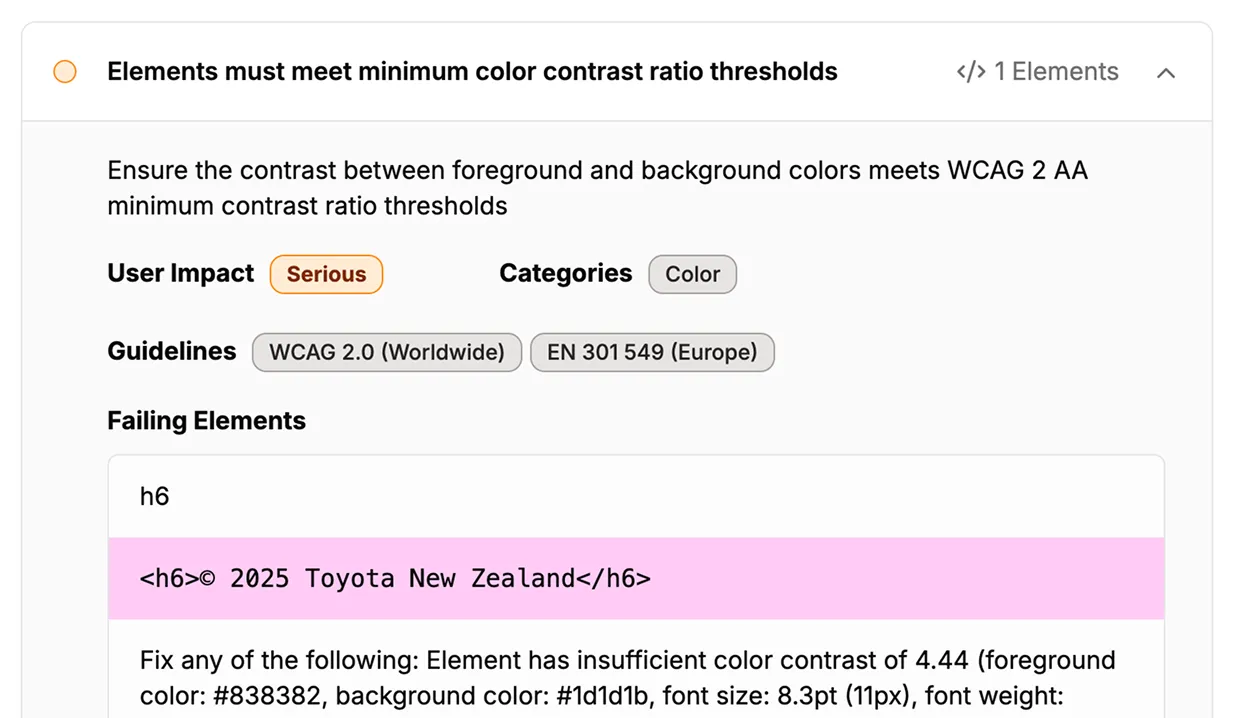
Task: Click the WCAG 2 AA description paragraph
Action: (x=597, y=188)
